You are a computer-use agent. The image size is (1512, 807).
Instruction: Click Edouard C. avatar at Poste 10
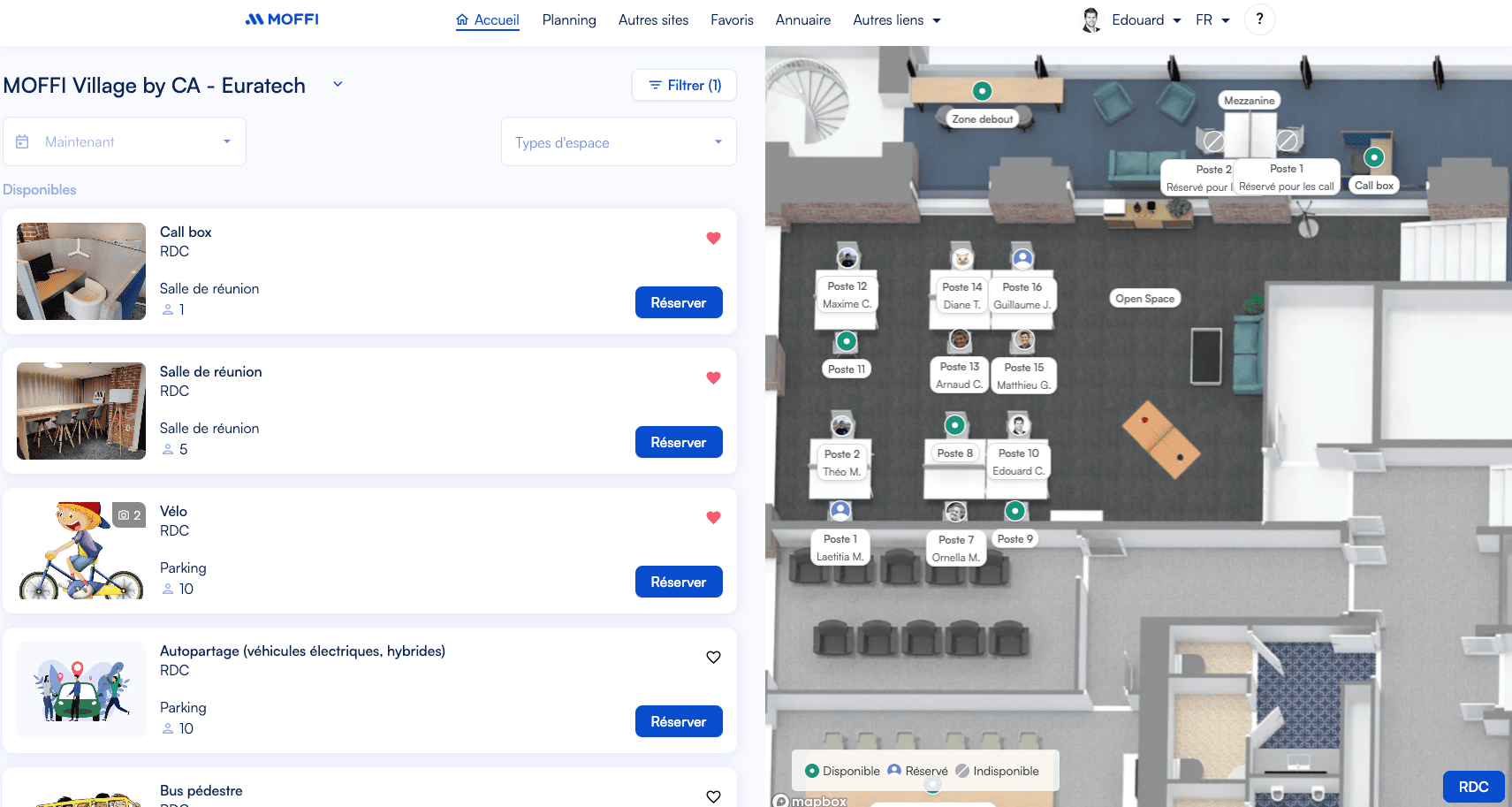pyautogui.click(x=1019, y=425)
